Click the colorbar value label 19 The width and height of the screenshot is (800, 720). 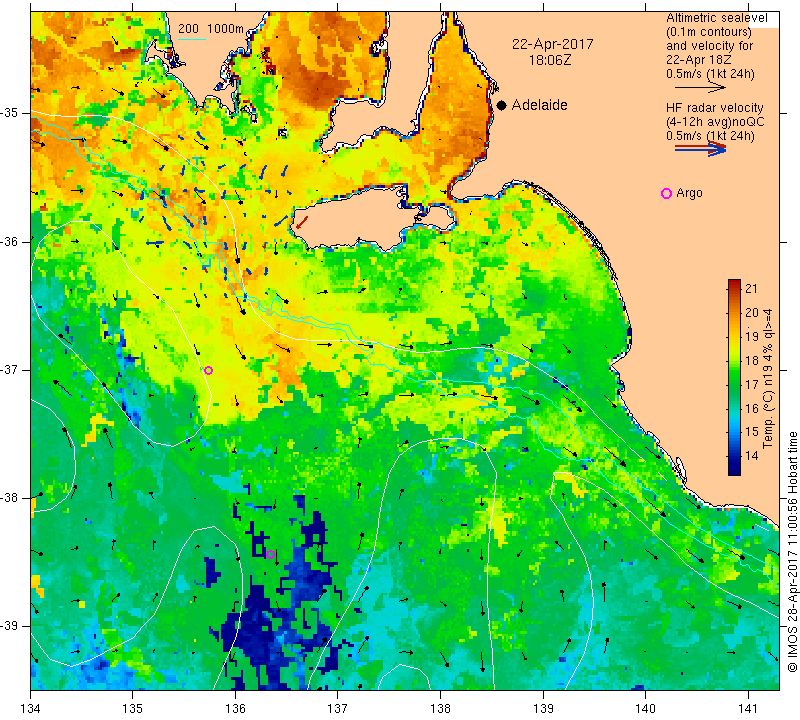pyautogui.click(x=752, y=336)
